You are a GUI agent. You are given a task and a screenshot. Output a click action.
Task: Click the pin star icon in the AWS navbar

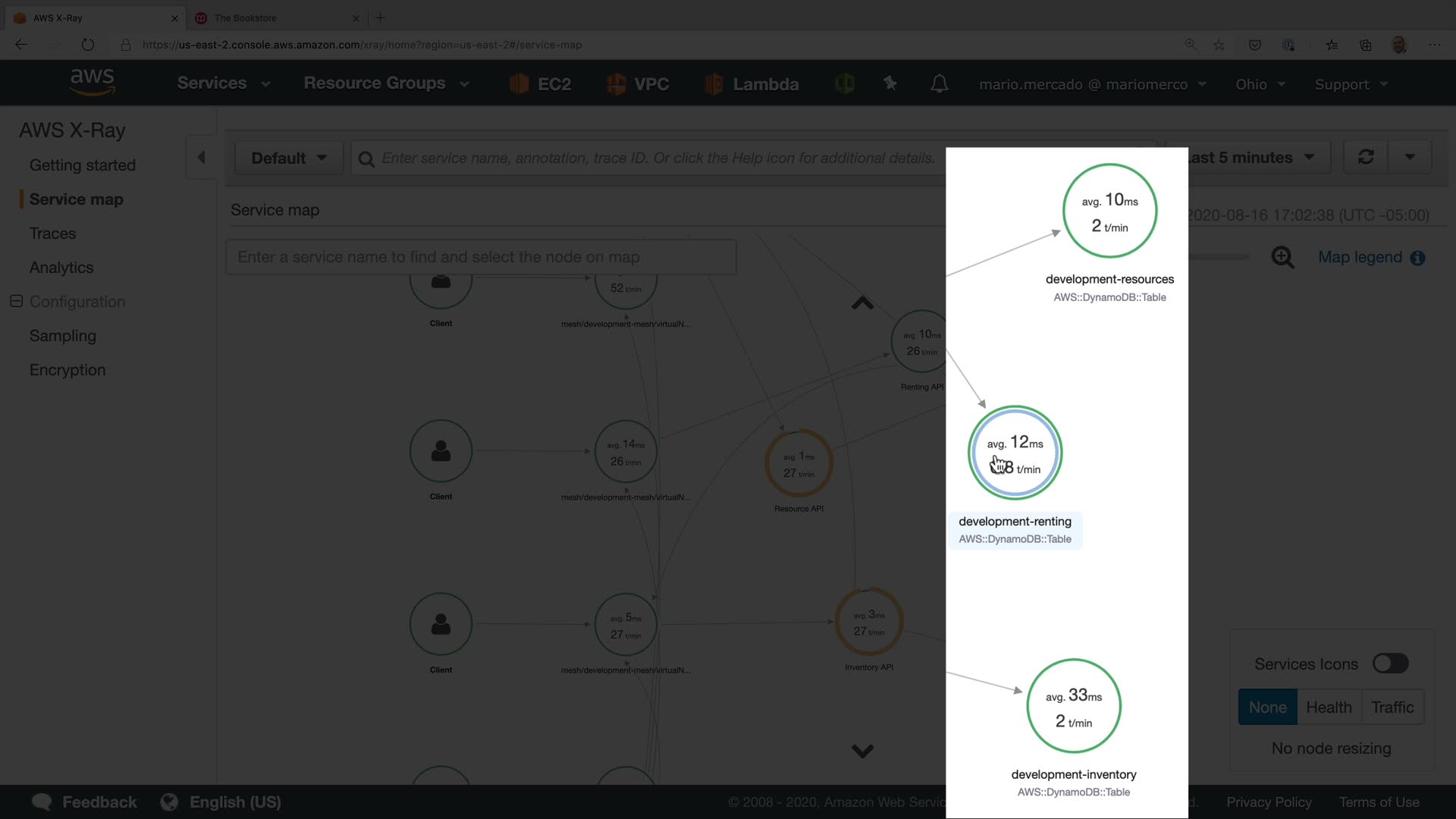point(890,83)
